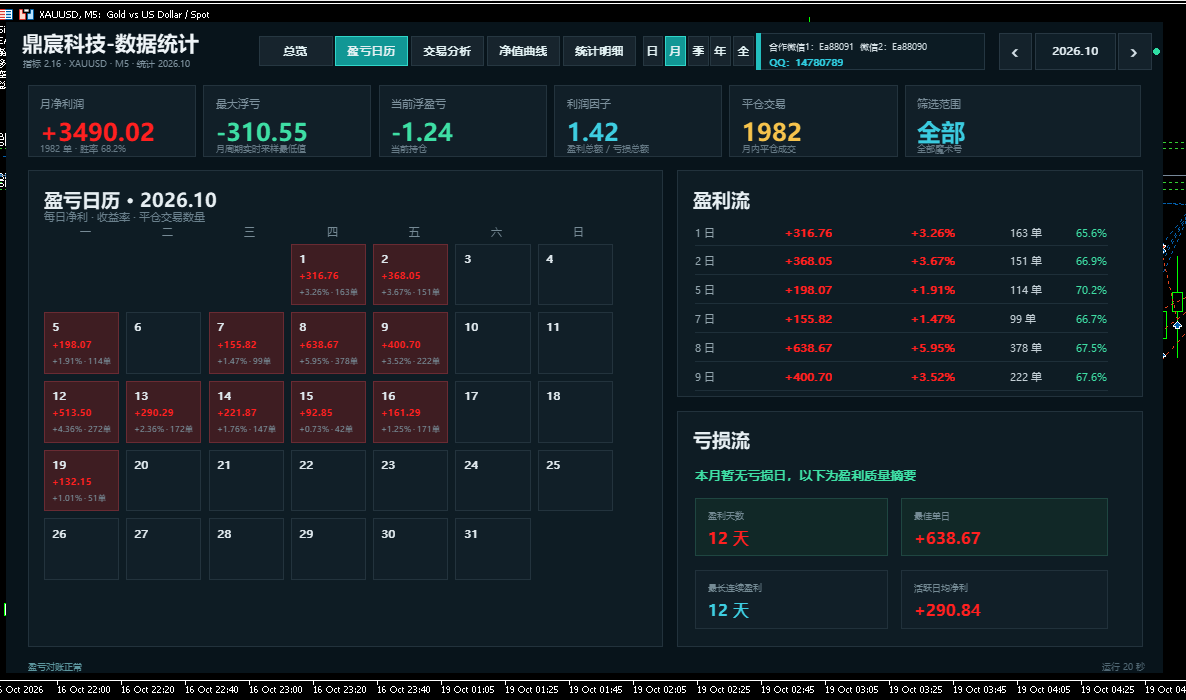Switch to the 交易分析 tab
The height and width of the screenshot is (700, 1186).
tap(447, 51)
